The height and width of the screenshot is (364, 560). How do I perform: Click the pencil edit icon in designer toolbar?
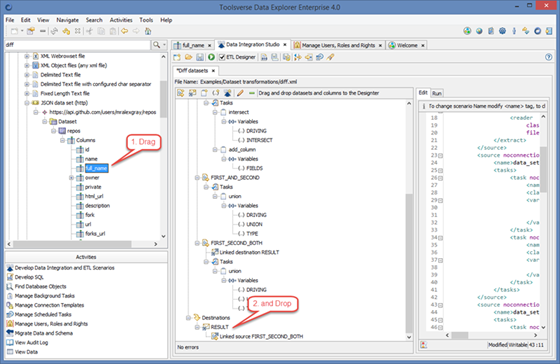point(240,93)
